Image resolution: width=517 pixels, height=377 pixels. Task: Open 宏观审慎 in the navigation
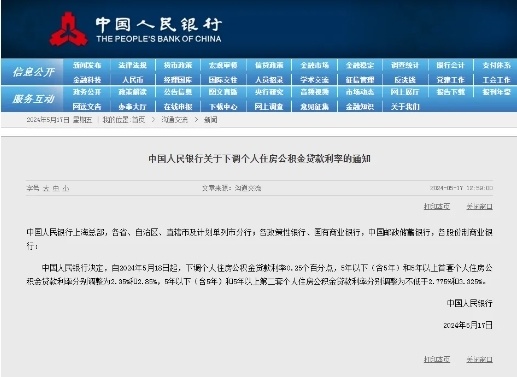click(x=223, y=65)
